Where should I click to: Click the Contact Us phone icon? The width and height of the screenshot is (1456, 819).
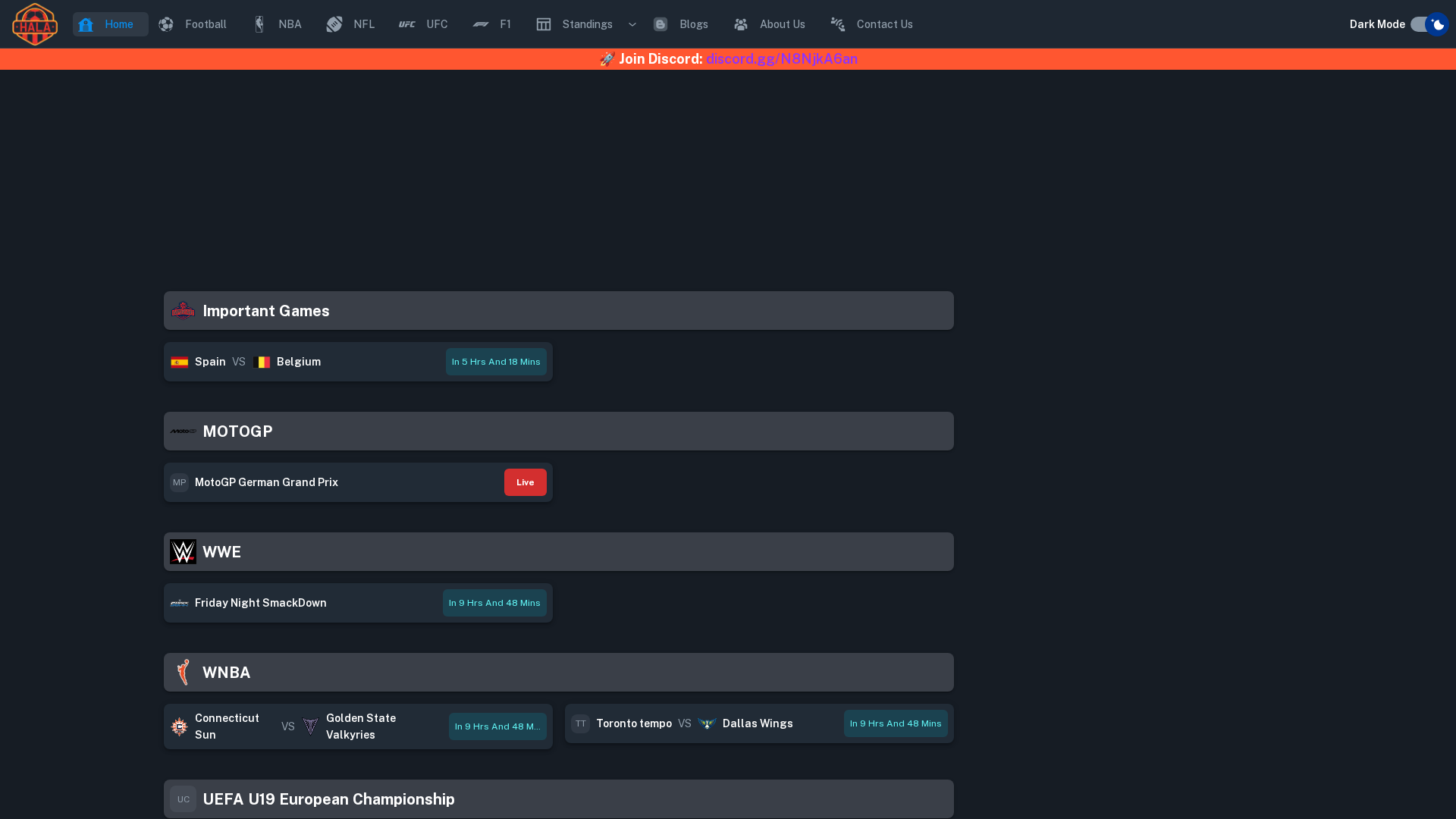click(x=838, y=24)
